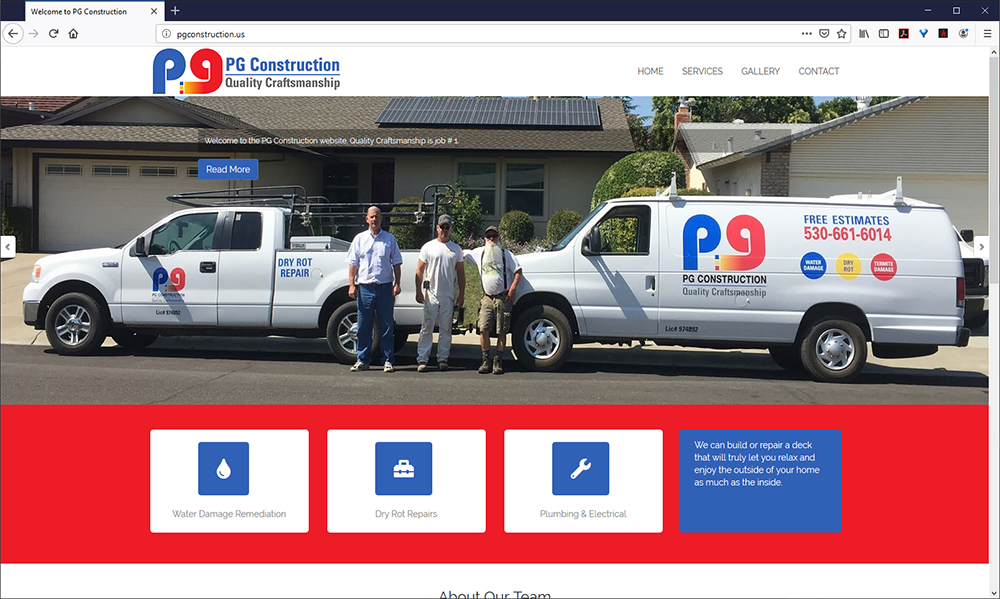The height and width of the screenshot is (599, 1000).
Task: Go to the browser home page icon
Action: pyautogui.click(x=73, y=34)
